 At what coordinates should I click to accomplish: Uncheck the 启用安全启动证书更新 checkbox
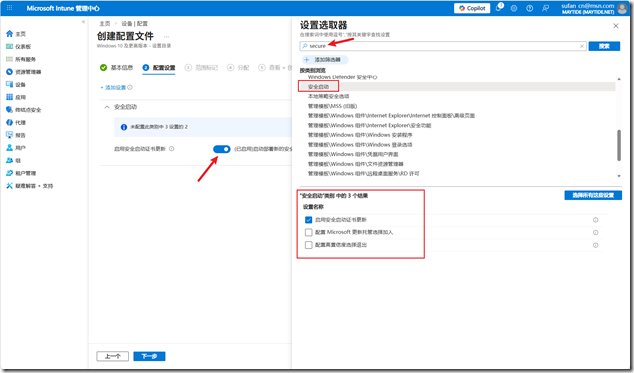tap(309, 220)
